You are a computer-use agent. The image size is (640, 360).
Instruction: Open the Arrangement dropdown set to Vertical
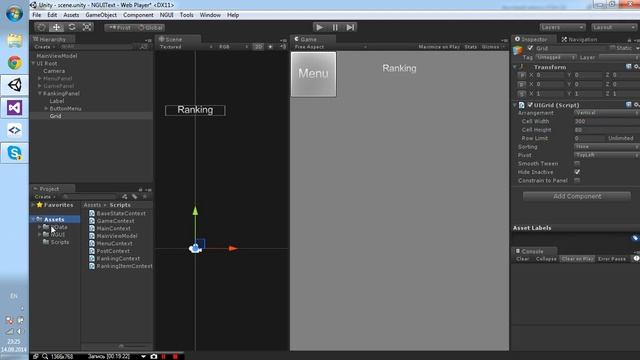click(x=607, y=113)
